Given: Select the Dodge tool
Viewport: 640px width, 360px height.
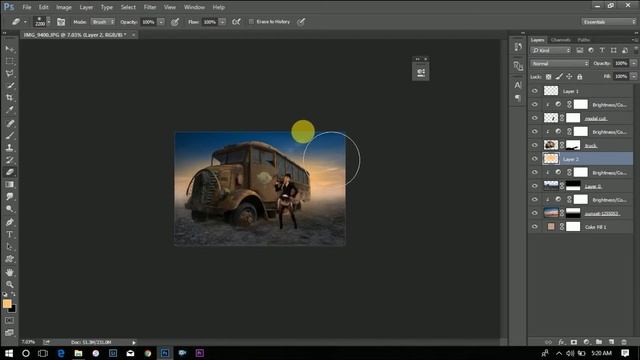Looking at the screenshot, I should pyautogui.click(x=9, y=209).
